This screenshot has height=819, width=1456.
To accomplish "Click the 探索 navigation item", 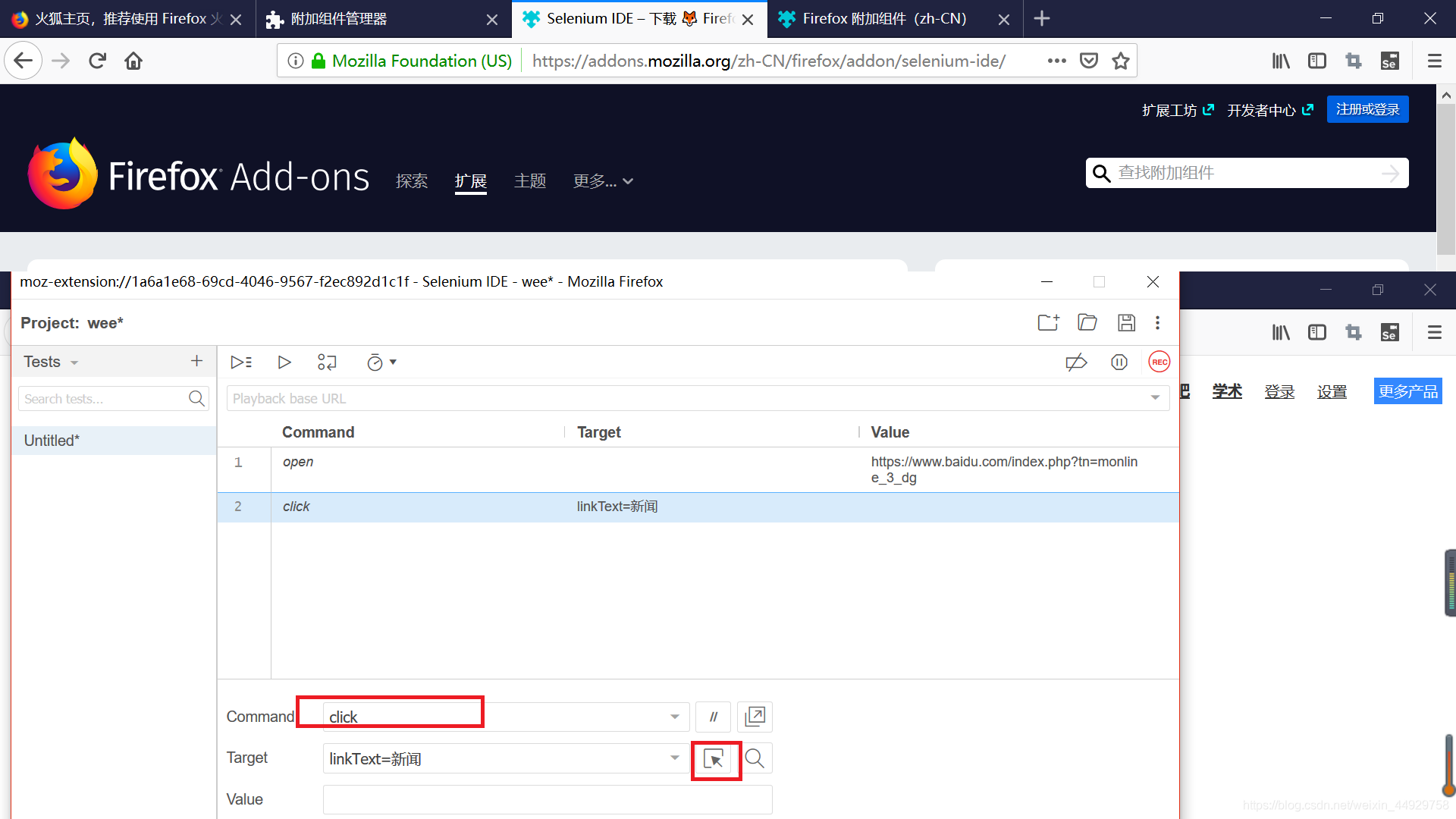I will [x=412, y=181].
